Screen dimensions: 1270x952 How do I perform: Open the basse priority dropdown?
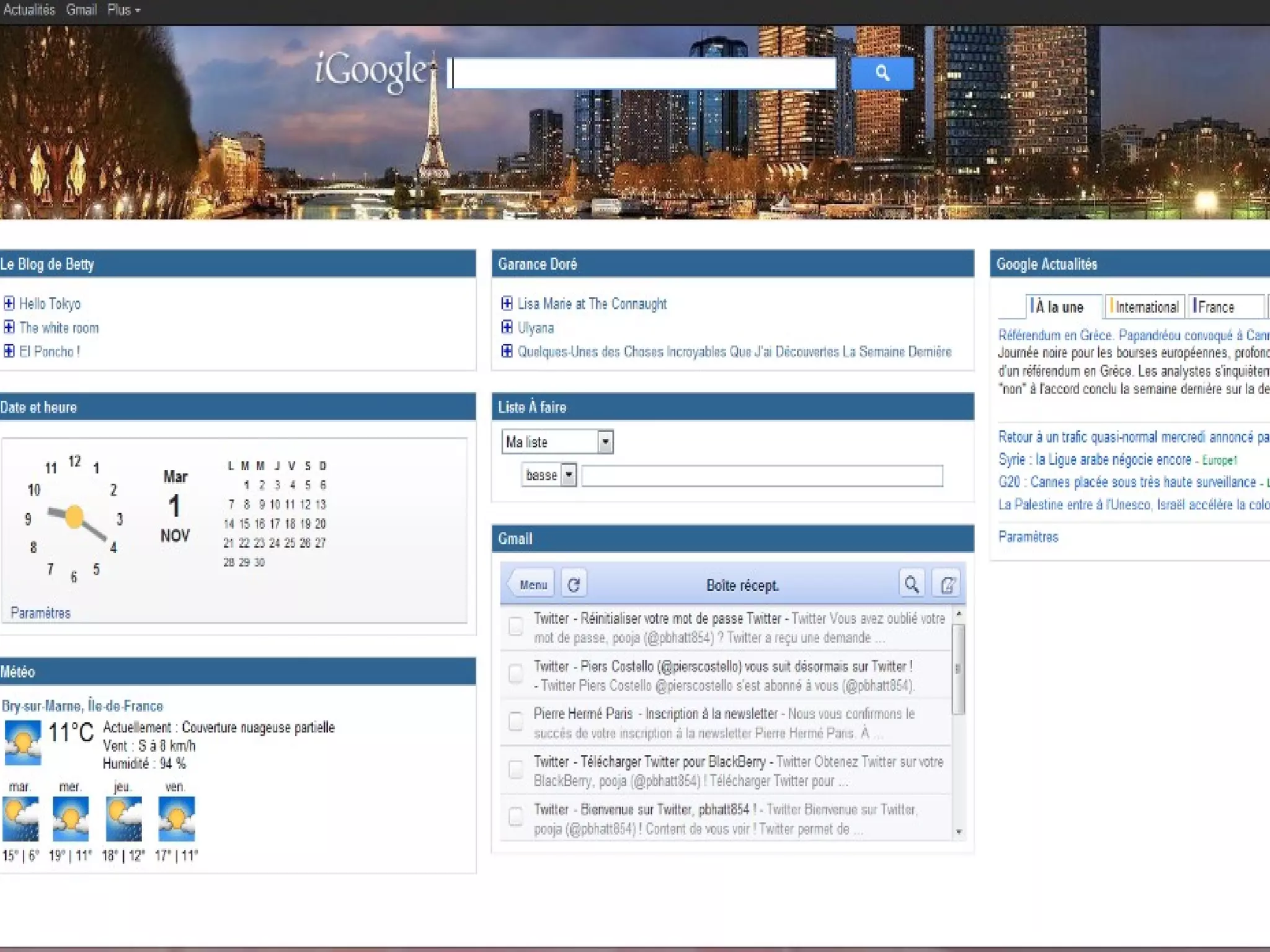569,475
